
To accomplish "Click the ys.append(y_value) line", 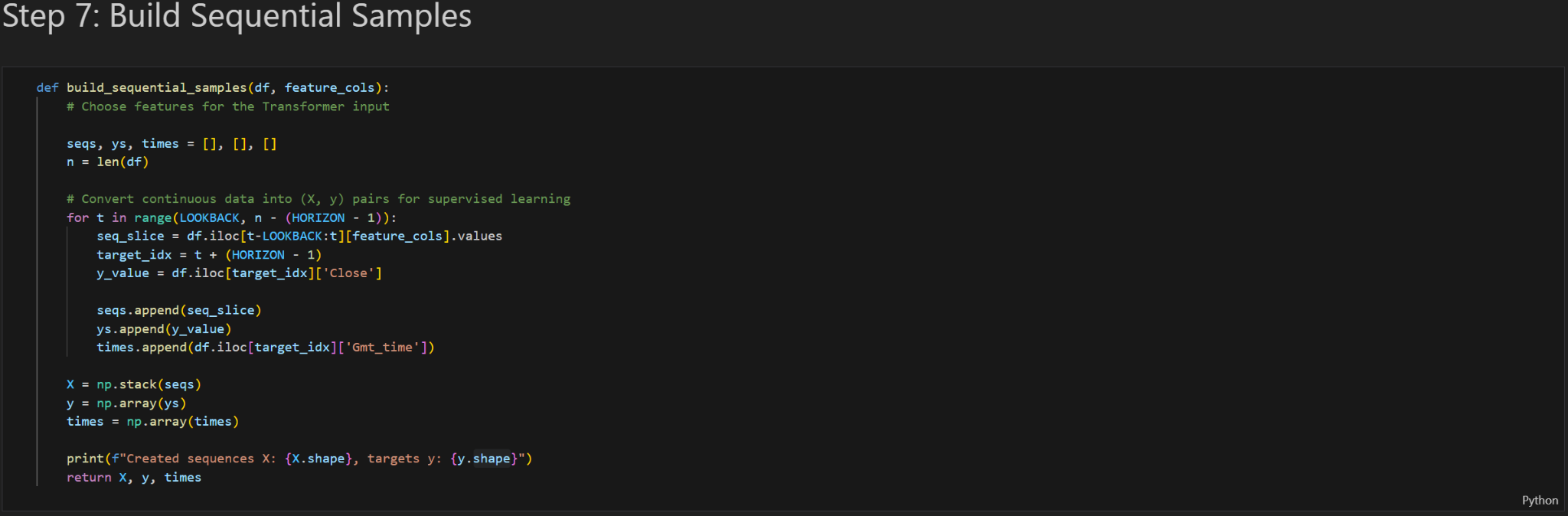I will pyautogui.click(x=164, y=329).
